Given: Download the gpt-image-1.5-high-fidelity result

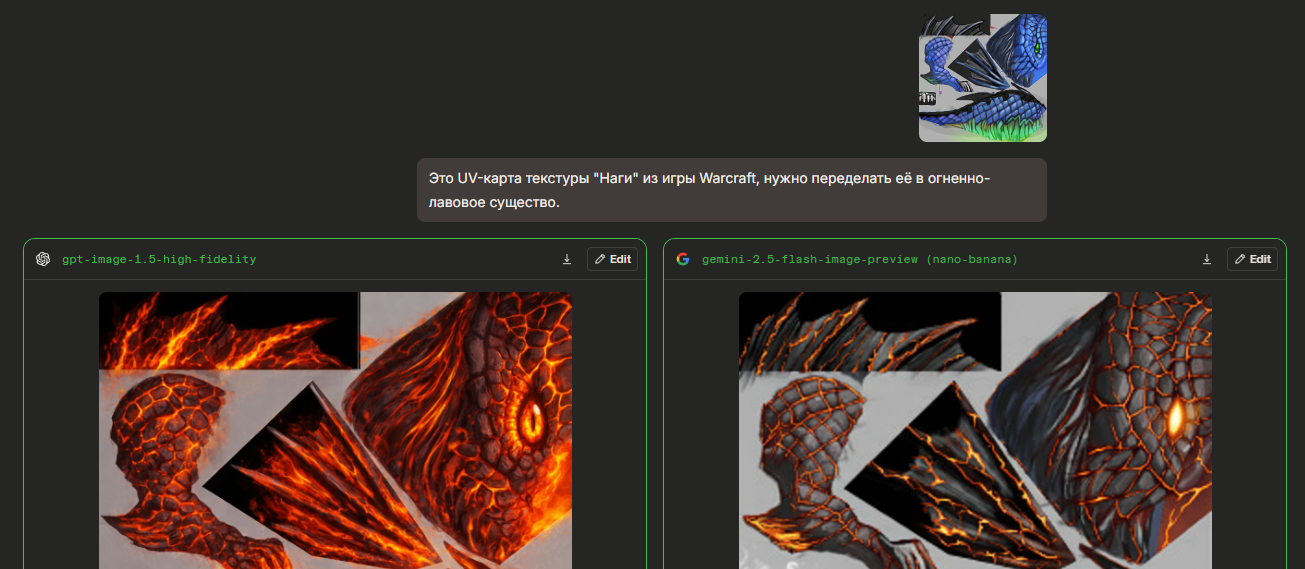Looking at the screenshot, I should tap(567, 259).
